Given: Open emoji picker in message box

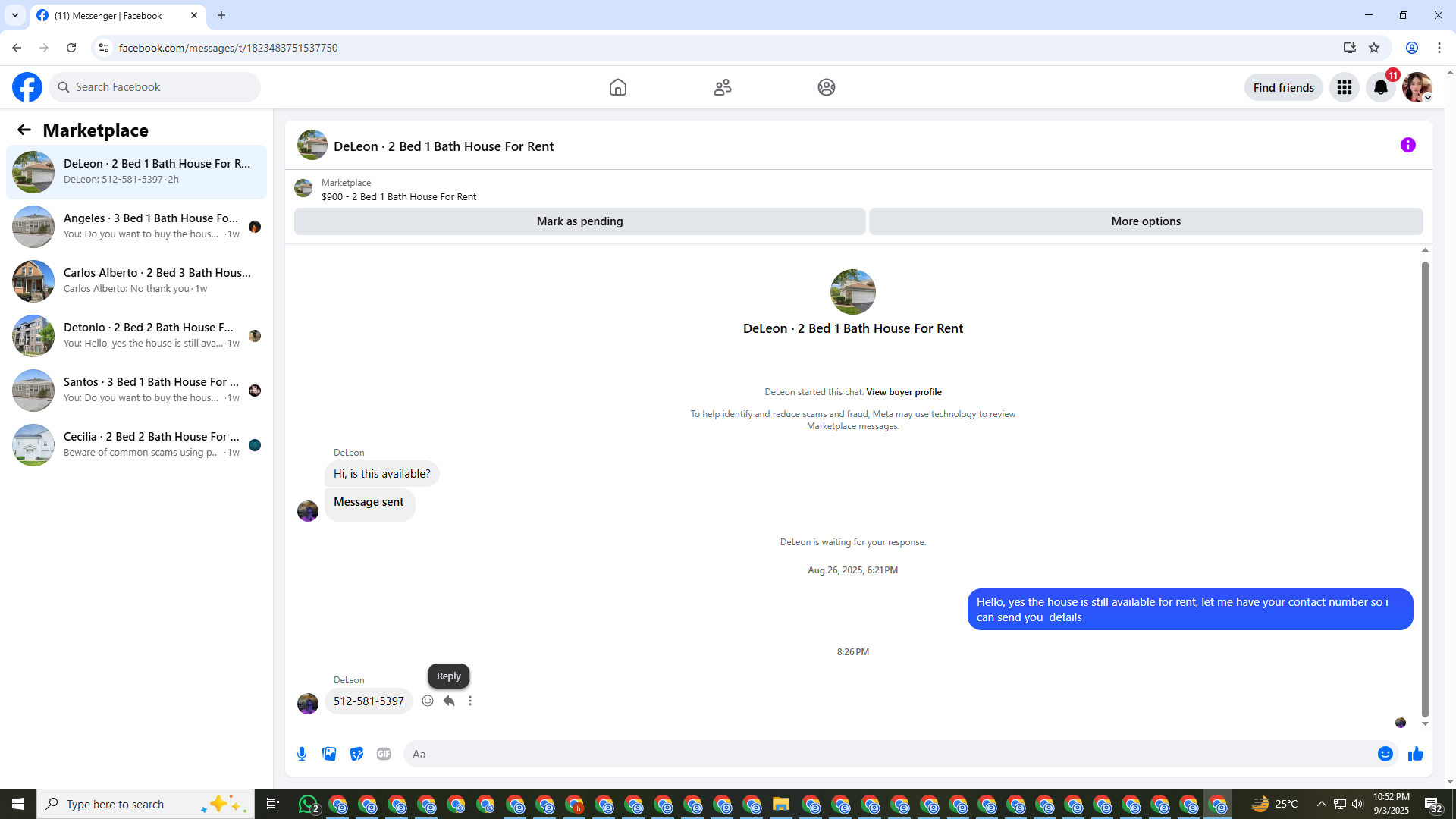Looking at the screenshot, I should [1385, 754].
